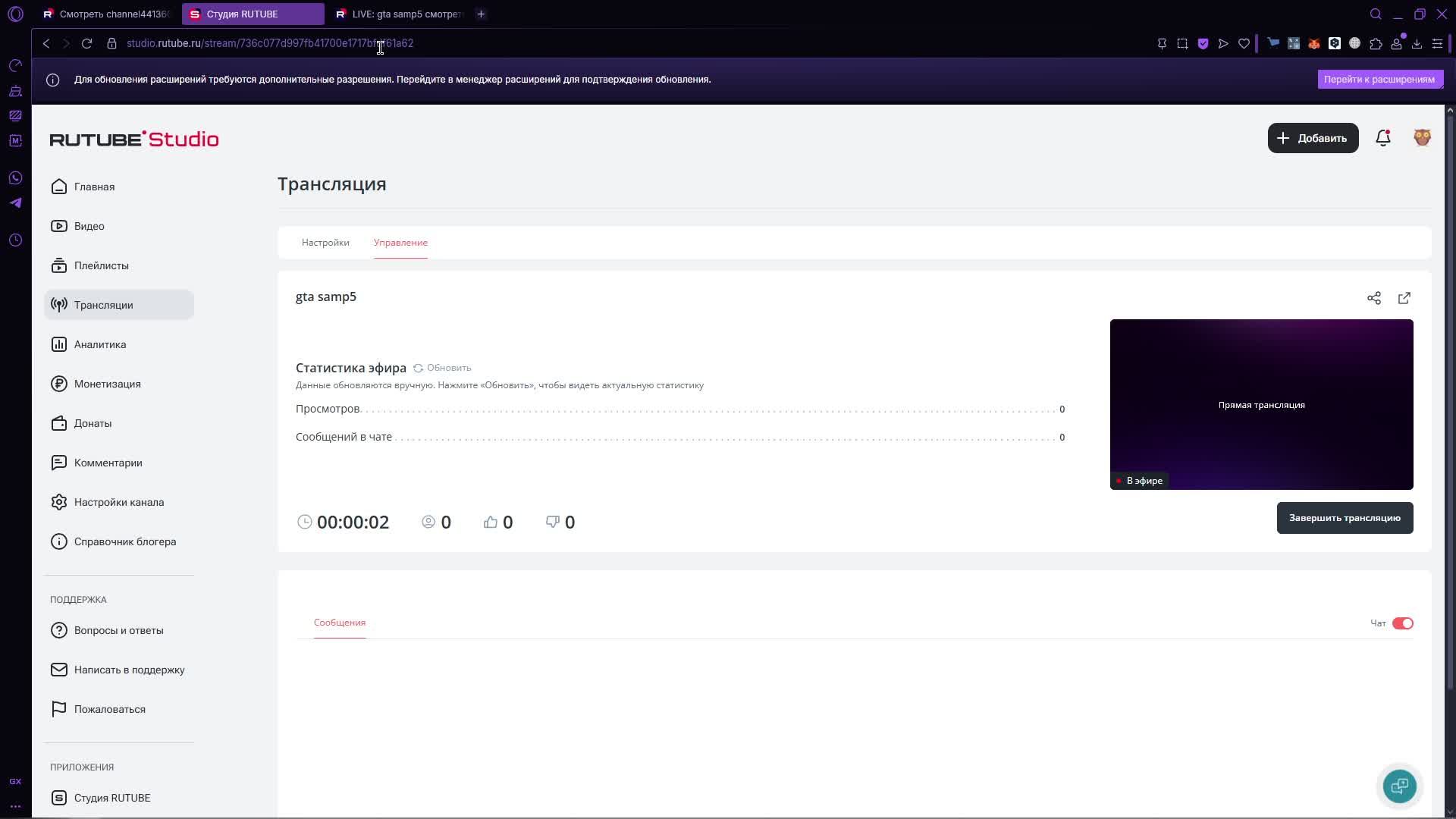Open the Плейлисты section icon

tap(59, 265)
